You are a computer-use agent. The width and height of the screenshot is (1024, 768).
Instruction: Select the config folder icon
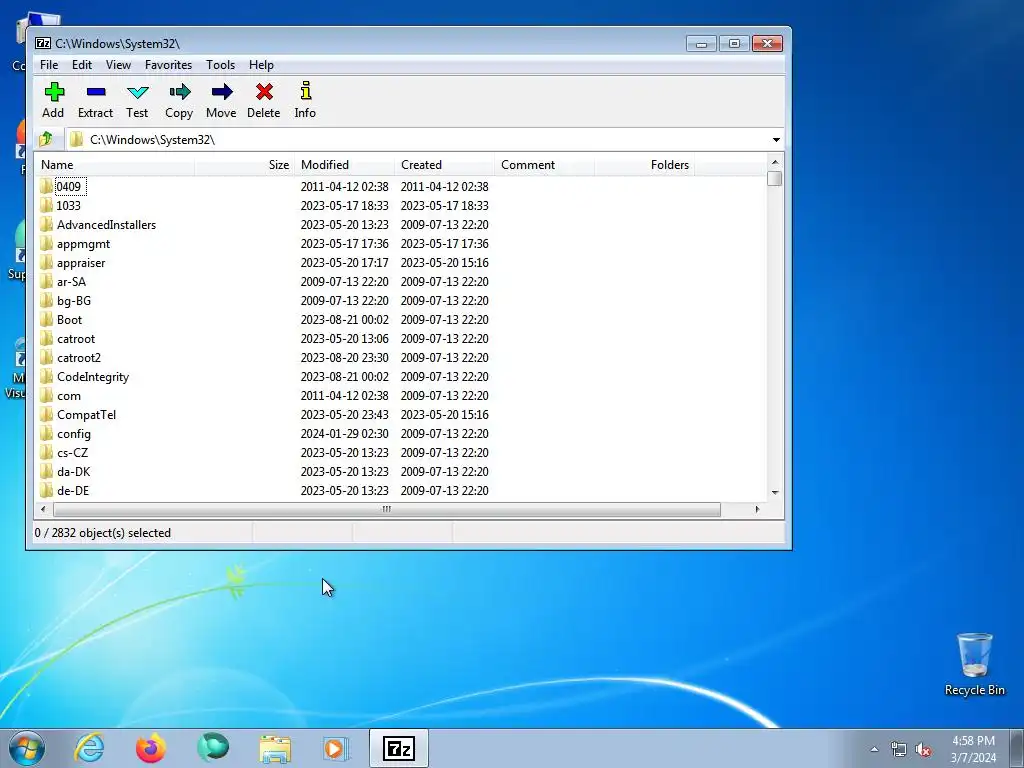[x=46, y=434]
